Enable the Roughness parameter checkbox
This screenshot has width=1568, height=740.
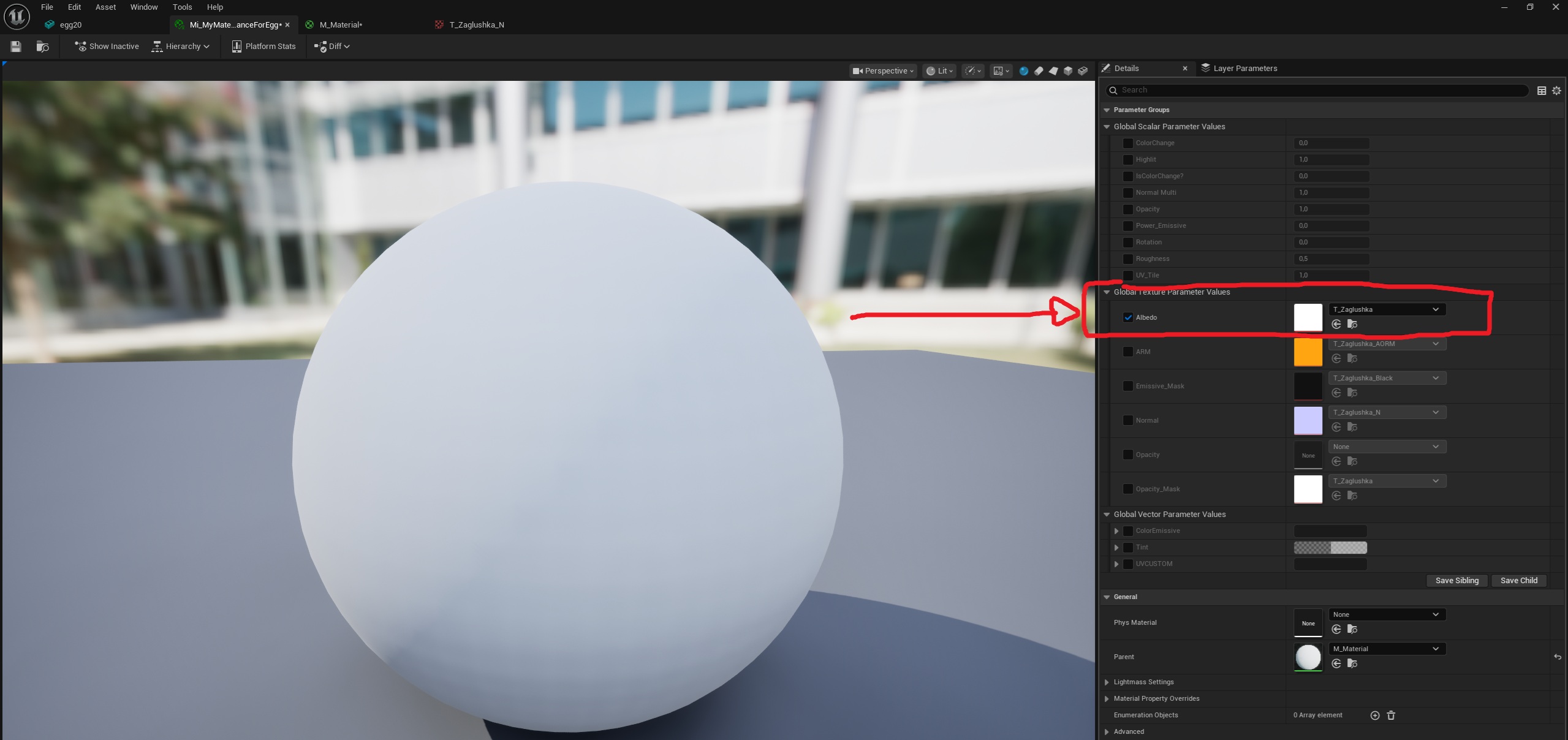pyautogui.click(x=1127, y=259)
